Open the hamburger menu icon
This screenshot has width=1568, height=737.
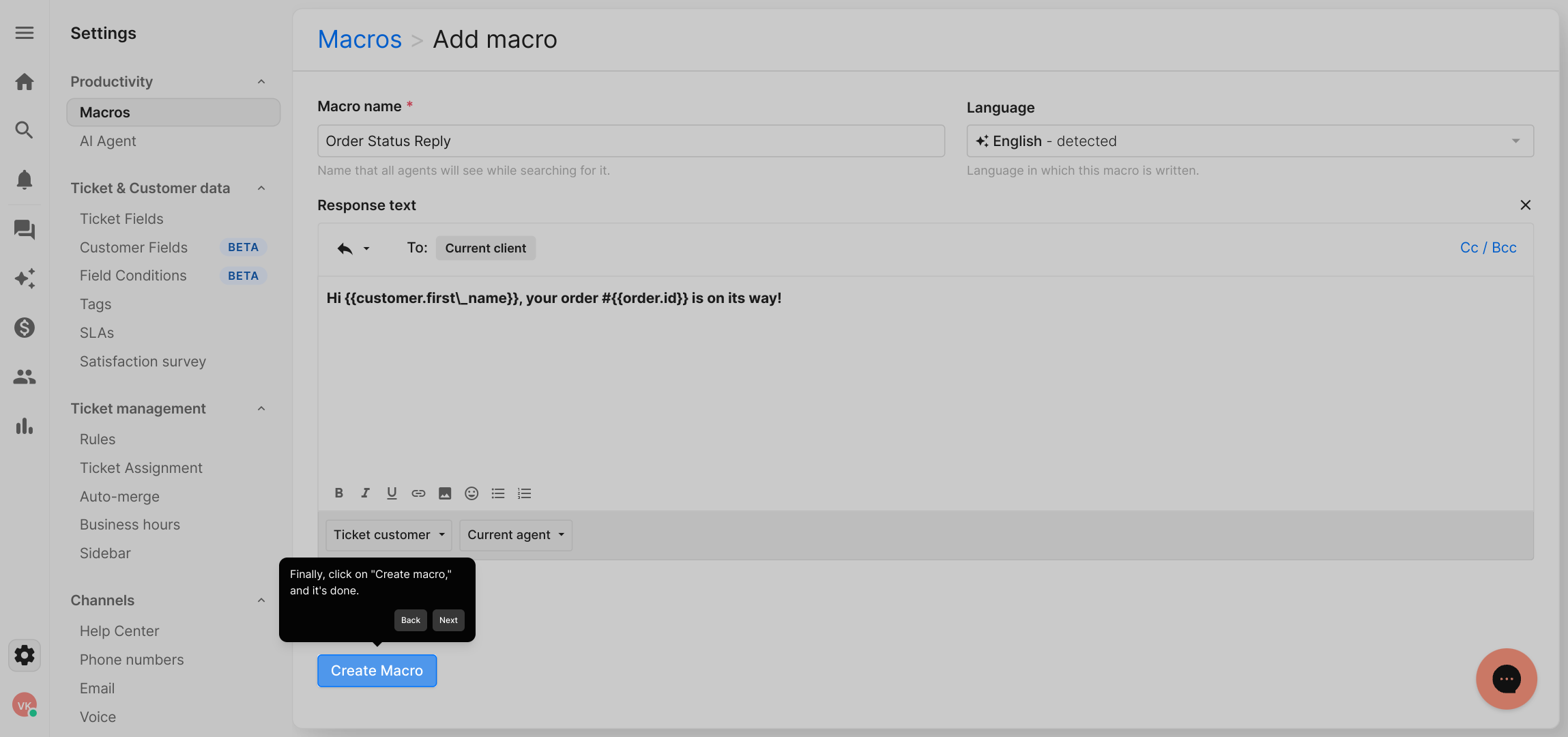click(25, 33)
